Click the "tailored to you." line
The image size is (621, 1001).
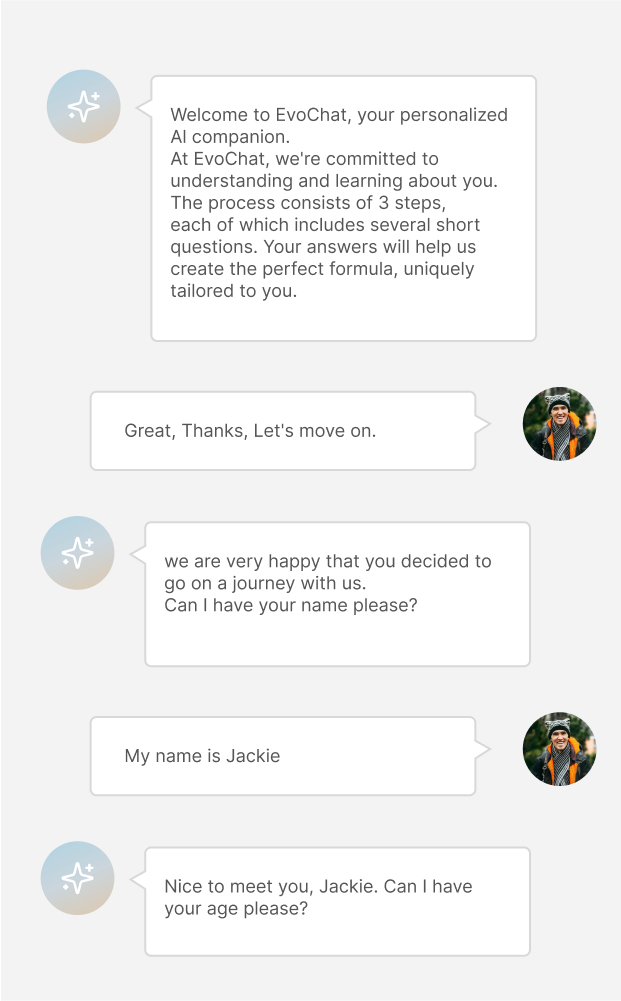point(233,291)
